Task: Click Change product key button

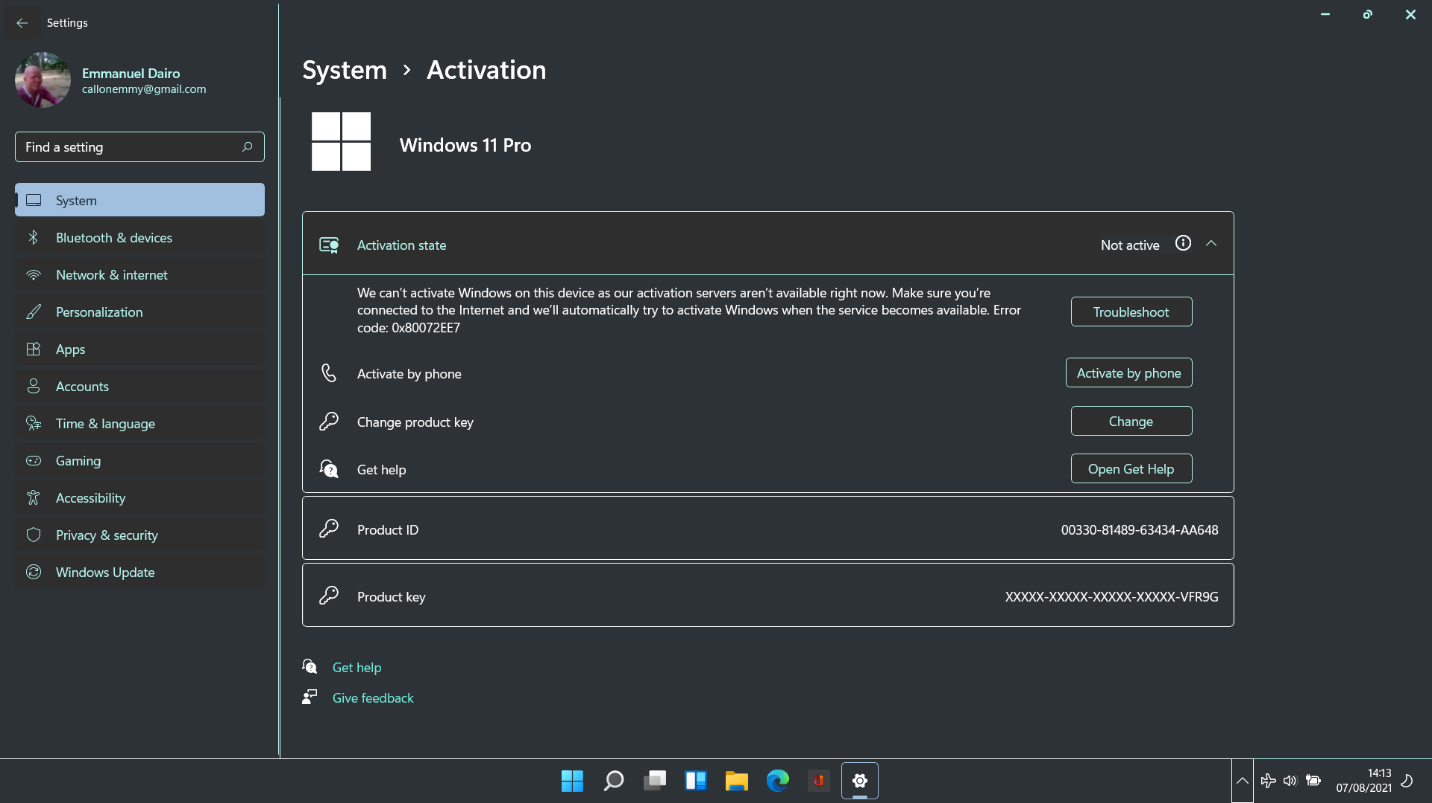Action: 1131,422
